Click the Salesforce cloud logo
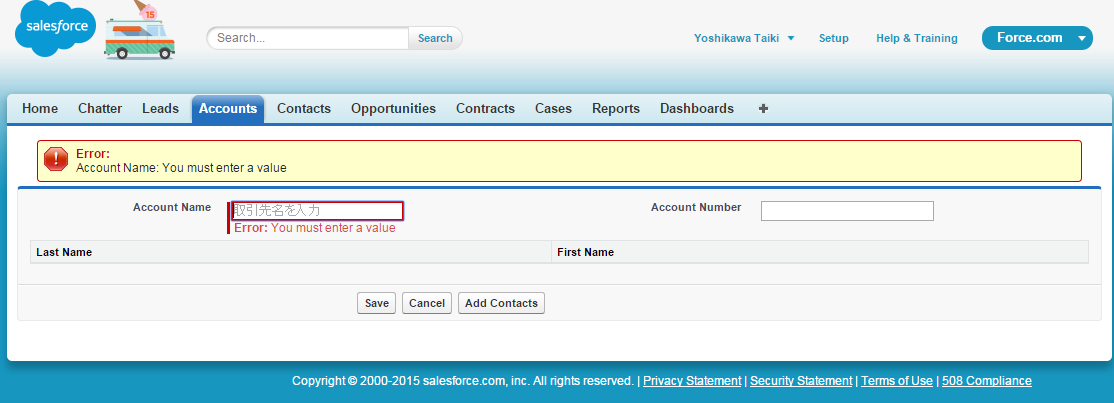The height and width of the screenshot is (403, 1114). click(x=55, y=28)
